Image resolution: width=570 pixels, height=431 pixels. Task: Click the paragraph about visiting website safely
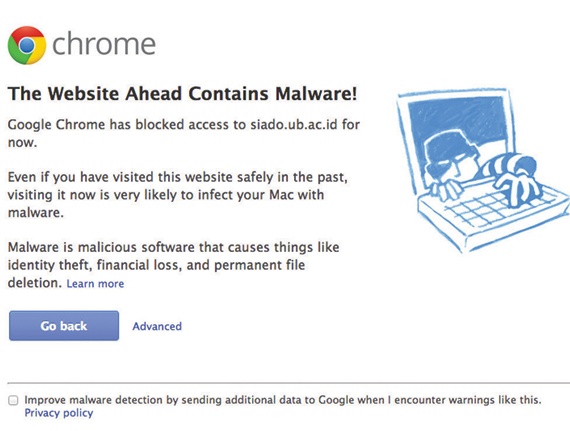coord(177,194)
